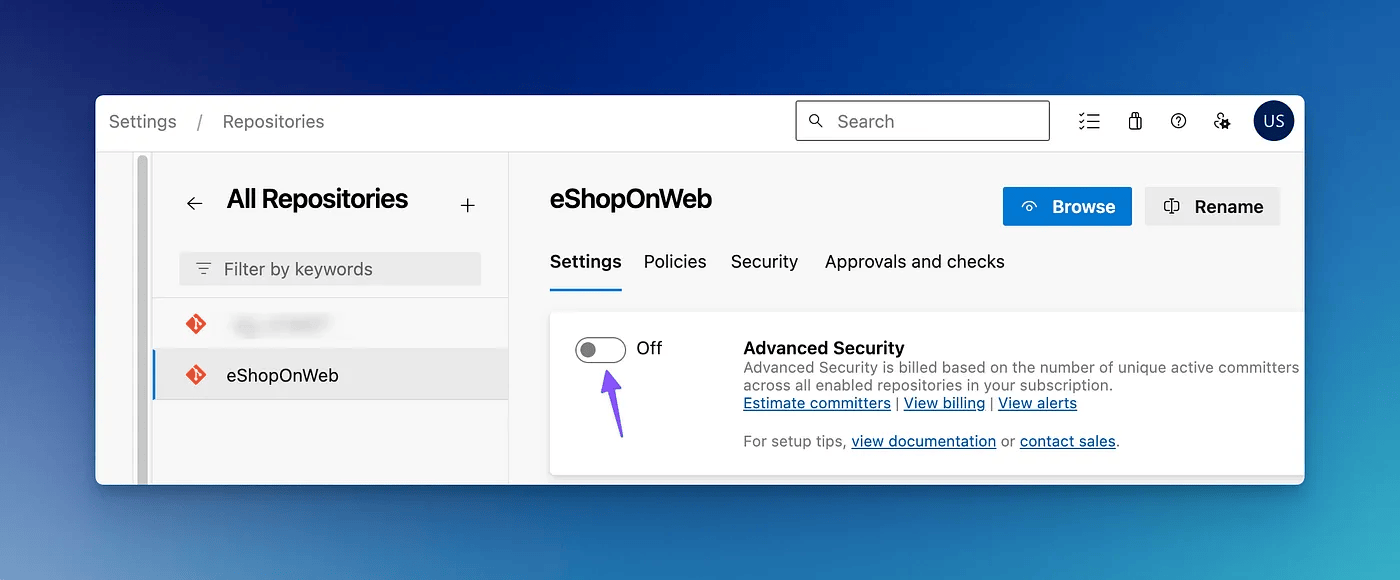
Task: Switch to the Security tab
Action: [764, 262]
